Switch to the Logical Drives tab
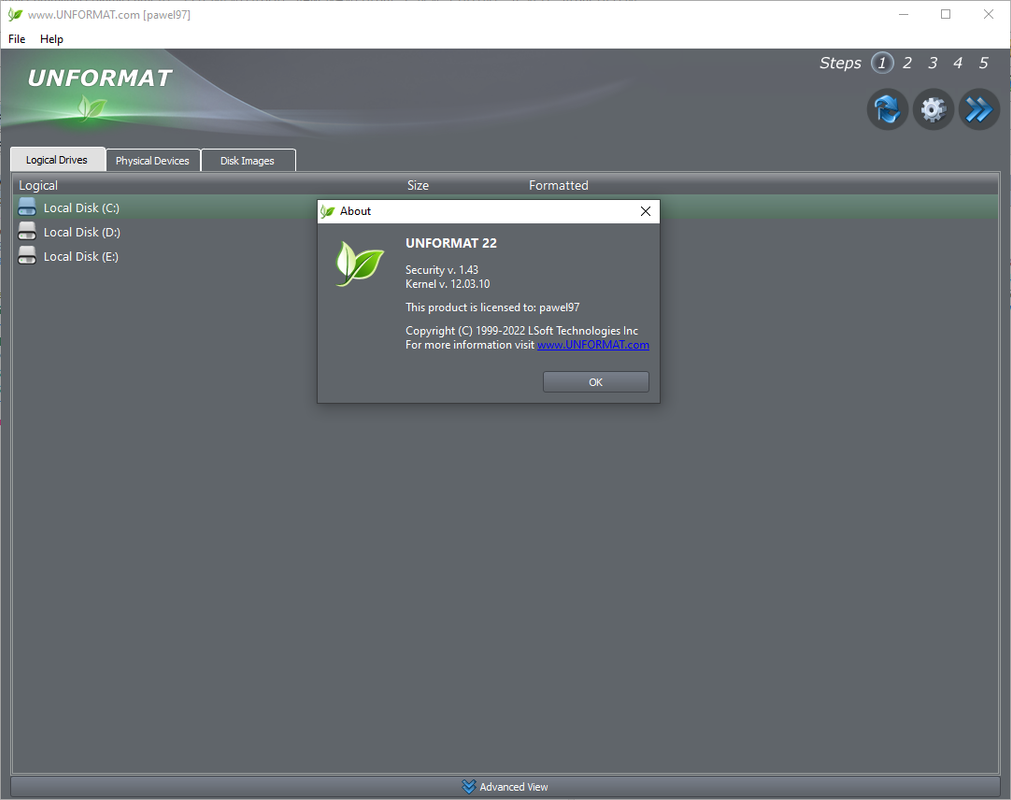Image resolution: width=1011 pixels, height=800 pixels. point(57,160)
